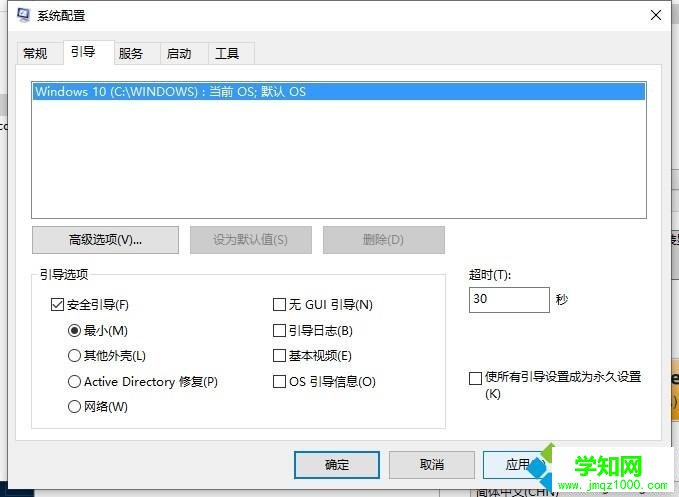
Task: Check OS 引导信息(O) option
Action: point(279,382)
